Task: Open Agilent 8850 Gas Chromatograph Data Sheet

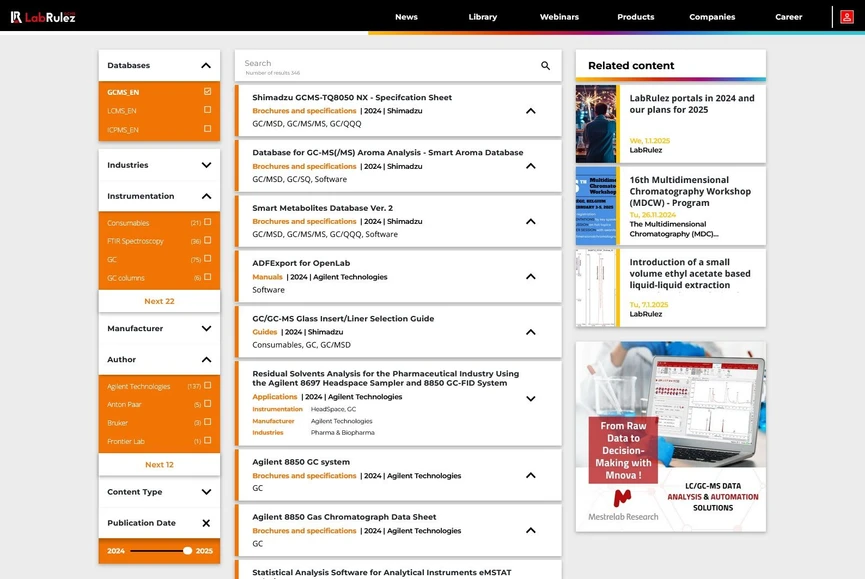Action: pyautogui.click(x=344, y=517)
